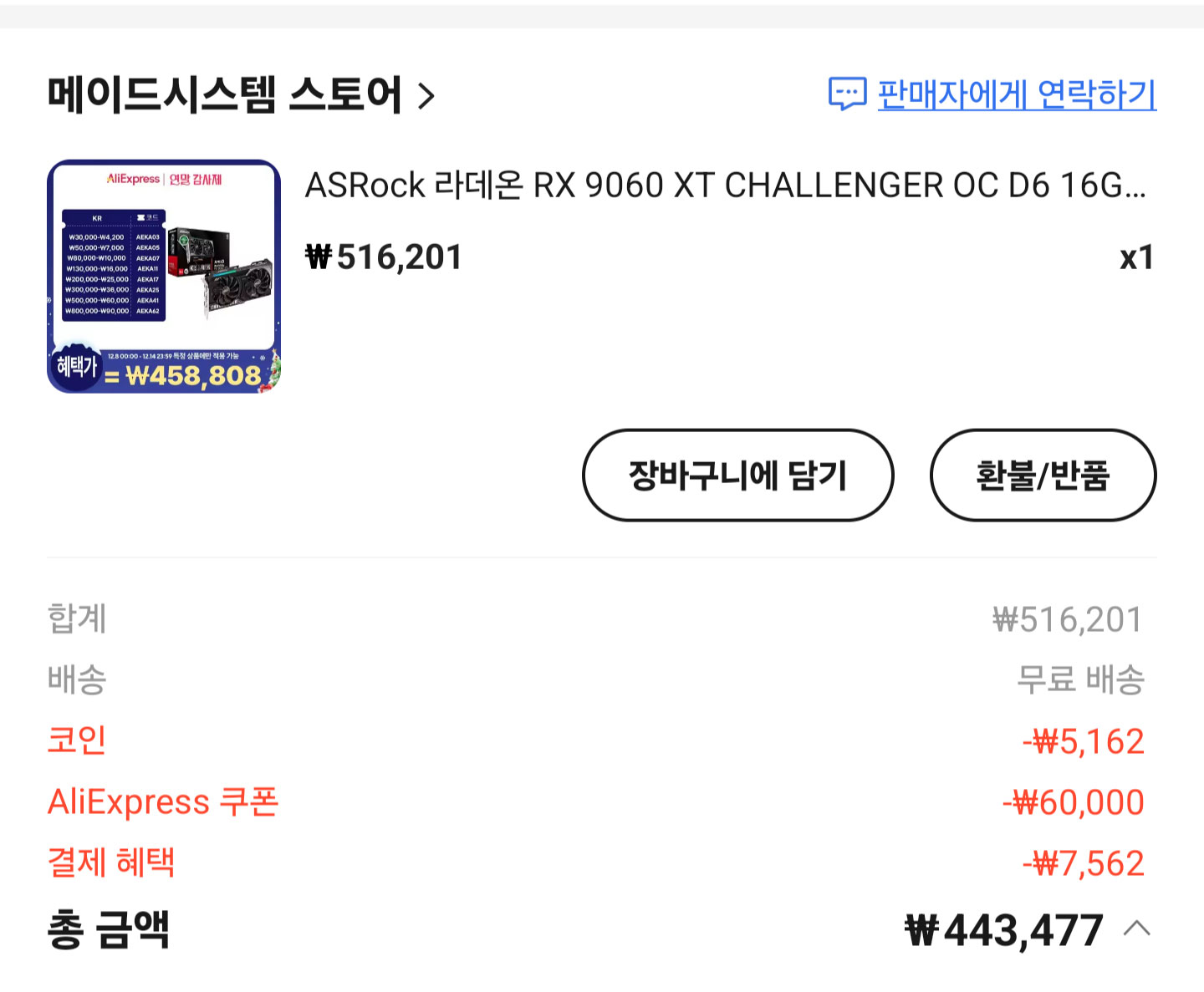Click the x1 quantity label
The width and height of the screenshot is (1204, 992).
pos(1136,257)
